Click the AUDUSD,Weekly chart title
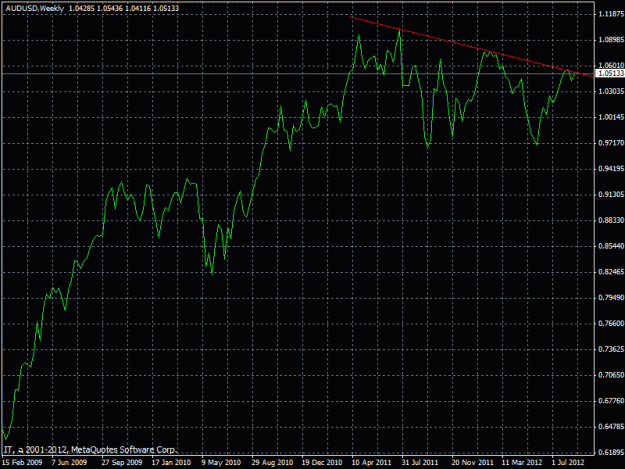The image size is (625, 469). (x=35, y=8)
